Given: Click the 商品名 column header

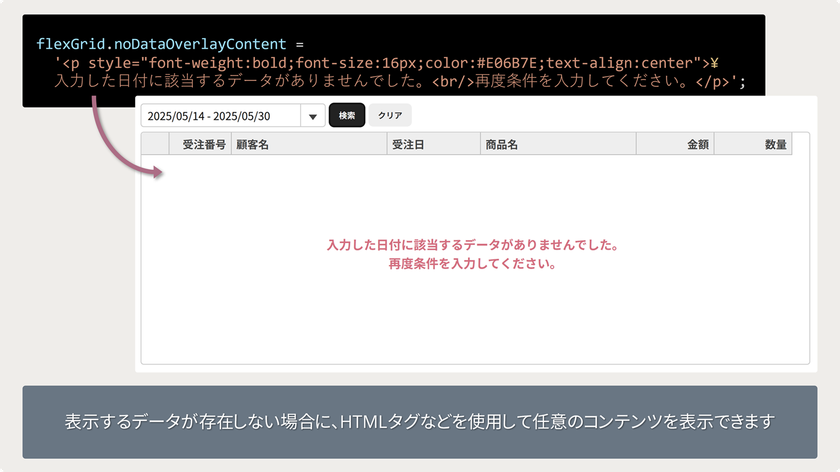Looking at the screenshot, I should (x=557, y=145).
